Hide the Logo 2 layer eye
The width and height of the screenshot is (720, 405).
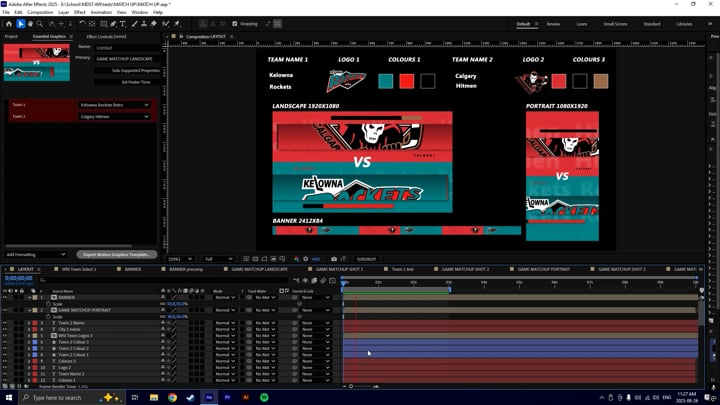click(x=5, y=367)
